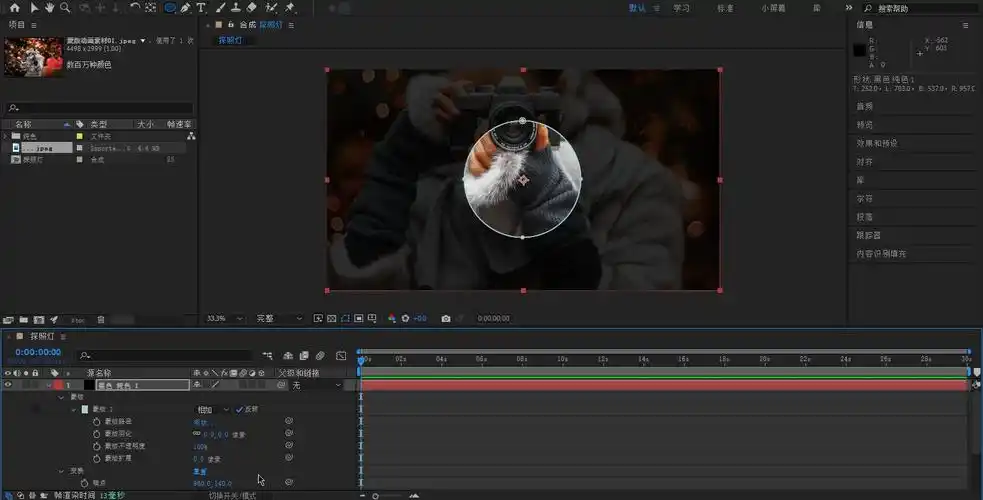Toggle the 蒙版路径 stopwatch keyframe
983x500 pixels.
(x=97, y=422)
